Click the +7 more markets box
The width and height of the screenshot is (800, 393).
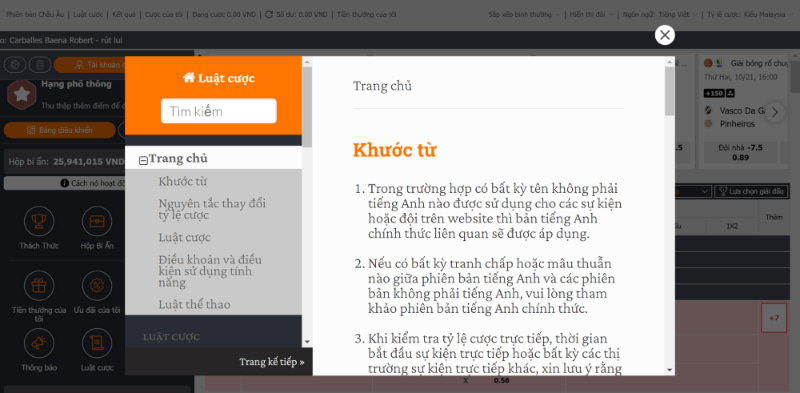click(x=773, y=318)
